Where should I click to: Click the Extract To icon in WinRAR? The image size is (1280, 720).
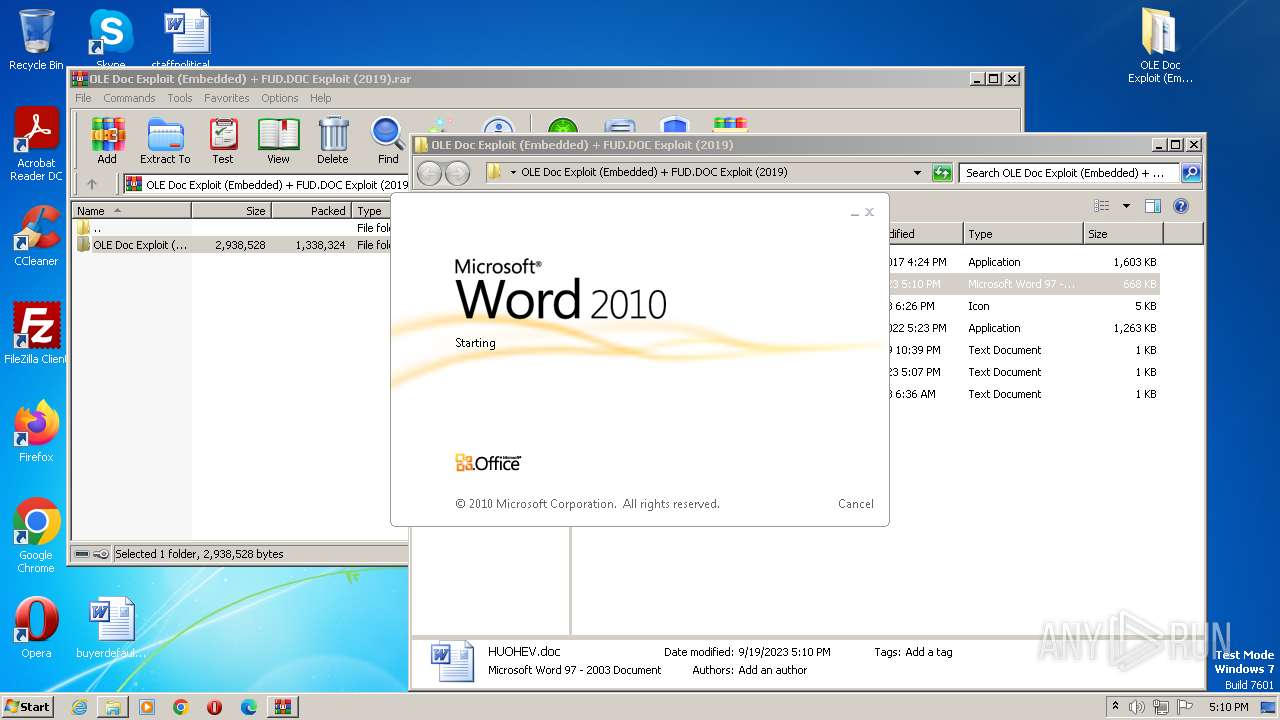pos(165,141)
